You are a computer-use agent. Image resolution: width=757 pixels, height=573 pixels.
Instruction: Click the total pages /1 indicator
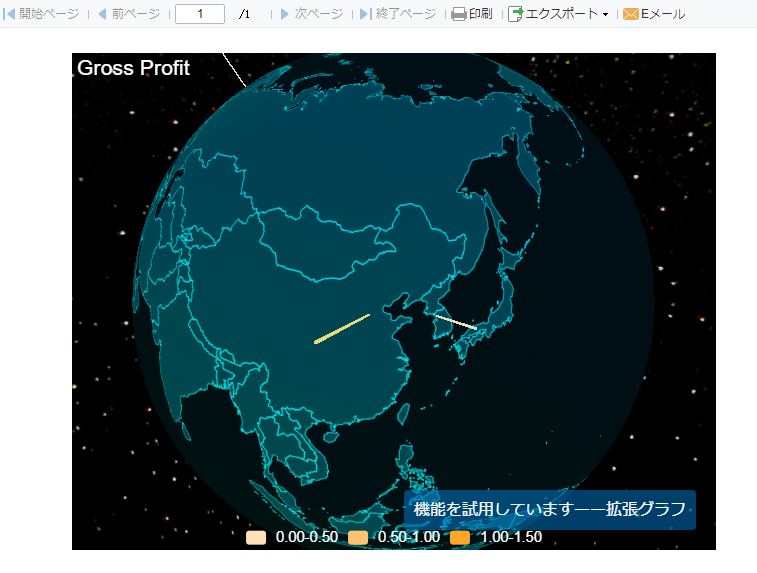click(244, 14)
